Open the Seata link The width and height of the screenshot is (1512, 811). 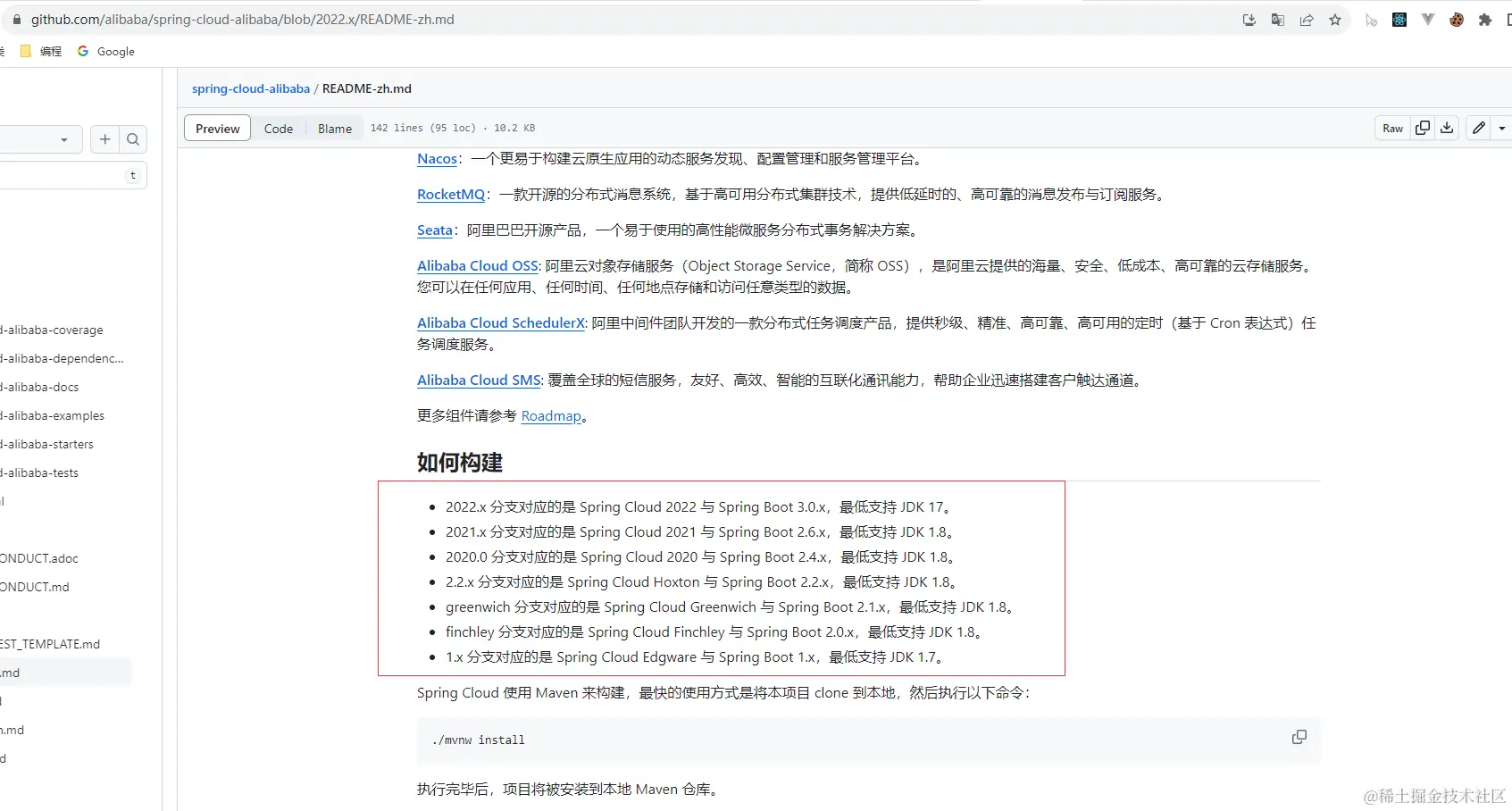tap(435, 230)
